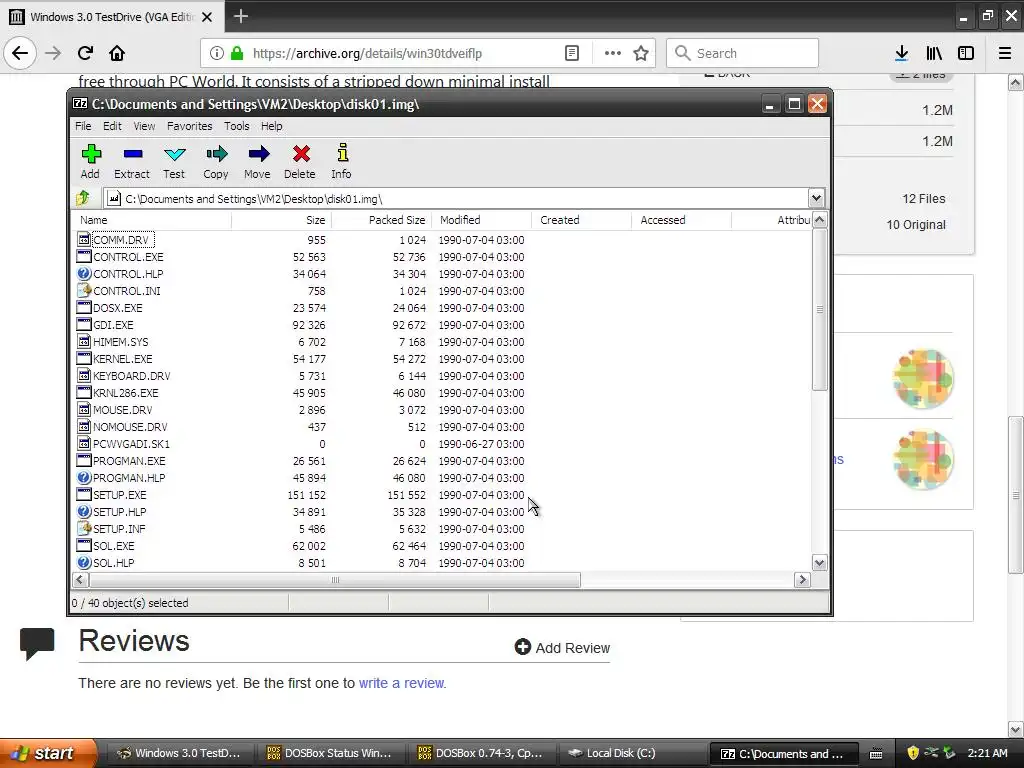Open page actions three-dot menu
Viewport: 1024px width, 768px height.
click(x=613, y=53)
